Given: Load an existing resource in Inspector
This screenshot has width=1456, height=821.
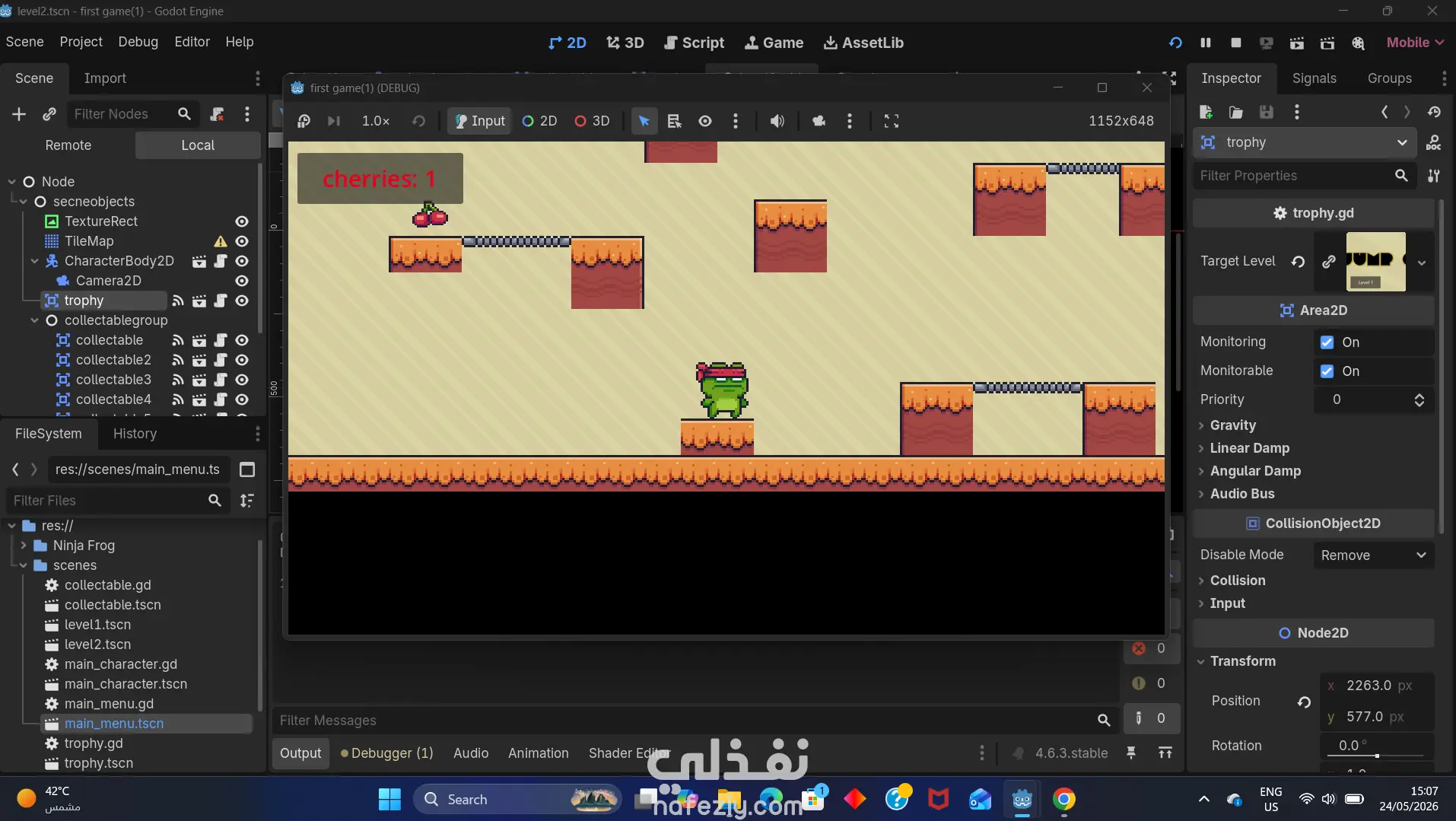Looking at the screenshot, I should coord(1236,113).
